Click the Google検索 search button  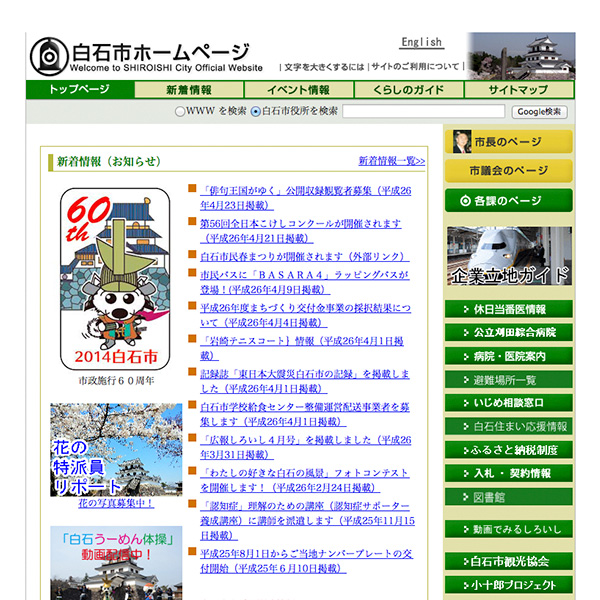coord(540,112)
